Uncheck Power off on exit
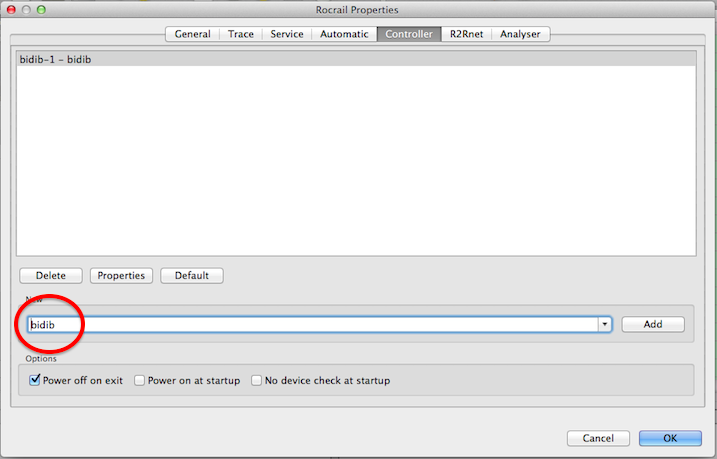 click(35, 380)
